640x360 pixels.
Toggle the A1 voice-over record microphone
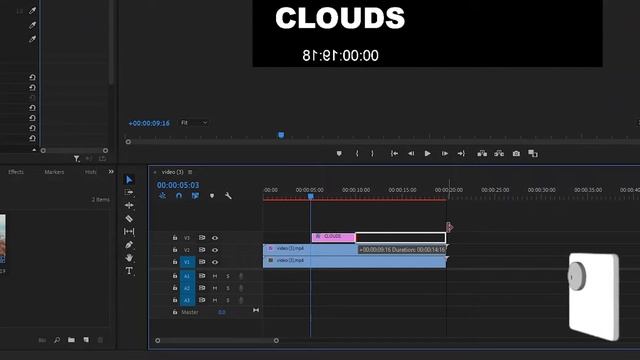pyautogui.click(x=241, y=276)
